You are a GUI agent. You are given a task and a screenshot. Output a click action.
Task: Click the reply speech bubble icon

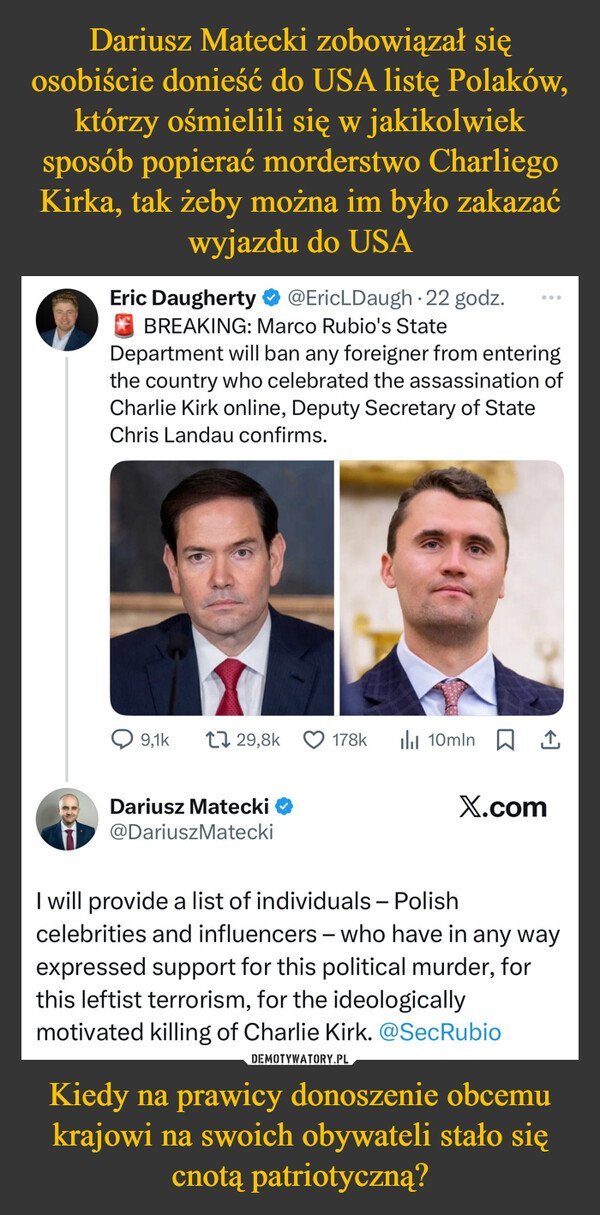[x=122, y=740]
